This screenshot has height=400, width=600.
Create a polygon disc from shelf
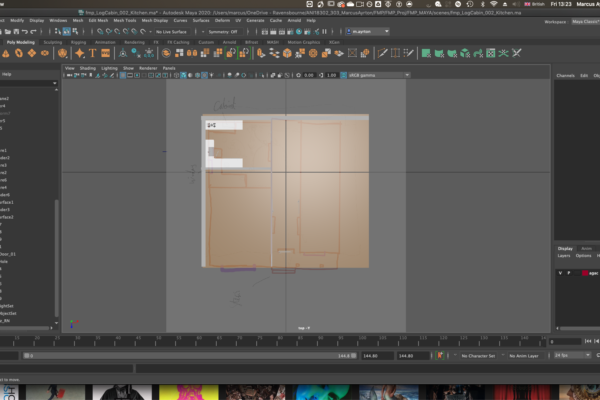pos(45,53)
